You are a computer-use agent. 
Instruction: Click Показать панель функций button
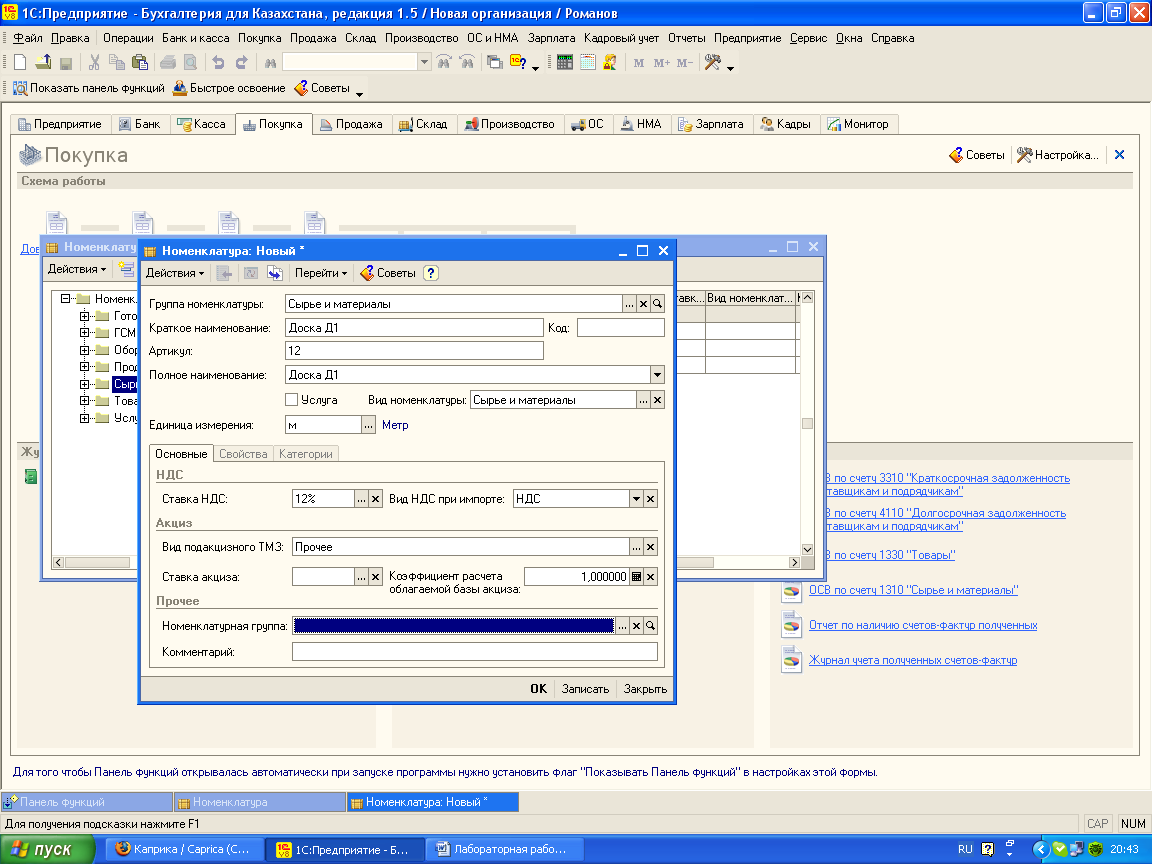click(x=89, y=88)
